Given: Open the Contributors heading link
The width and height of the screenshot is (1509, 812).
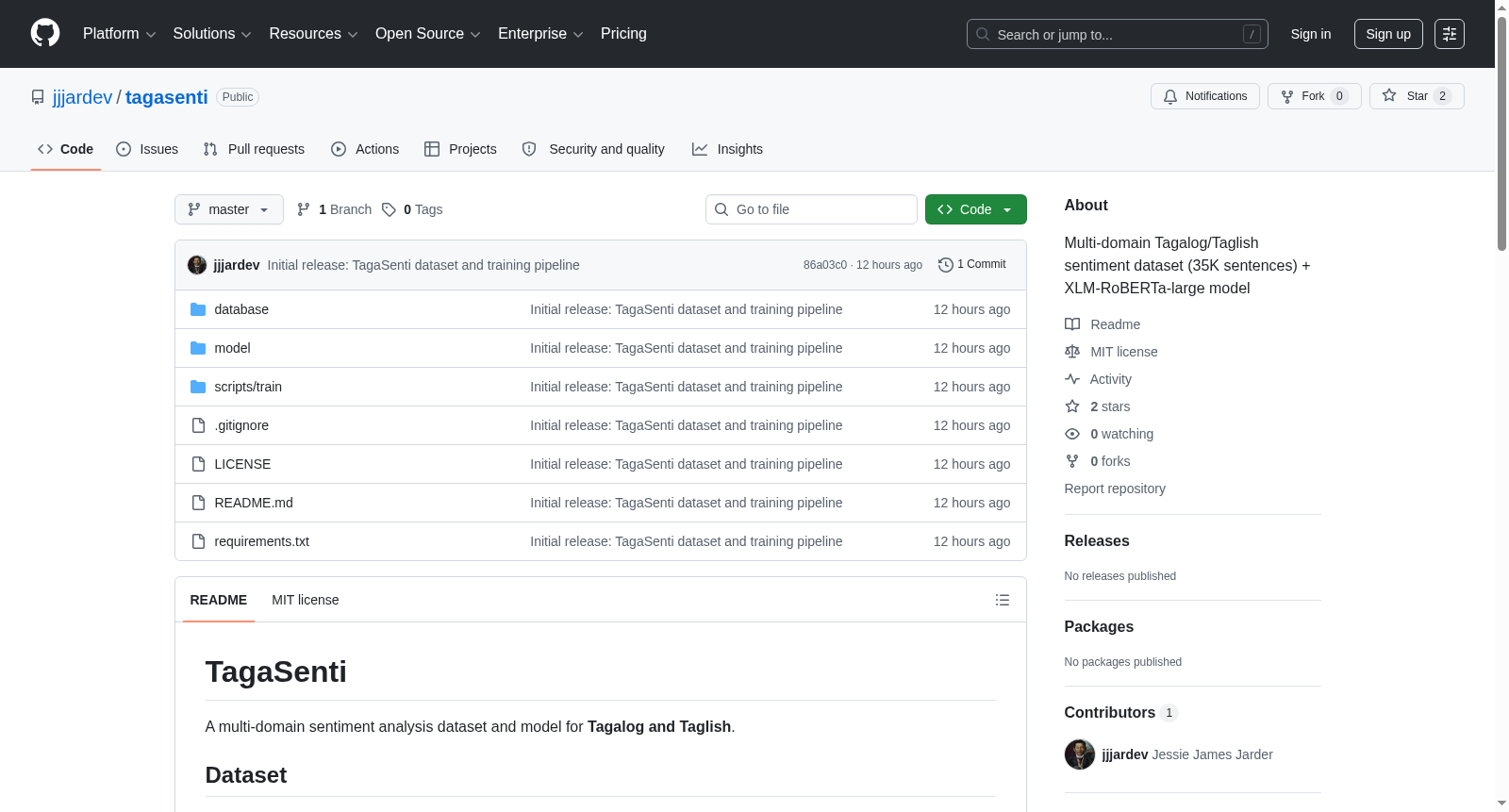Looking at the screenshot, I should pos(1121,713).
